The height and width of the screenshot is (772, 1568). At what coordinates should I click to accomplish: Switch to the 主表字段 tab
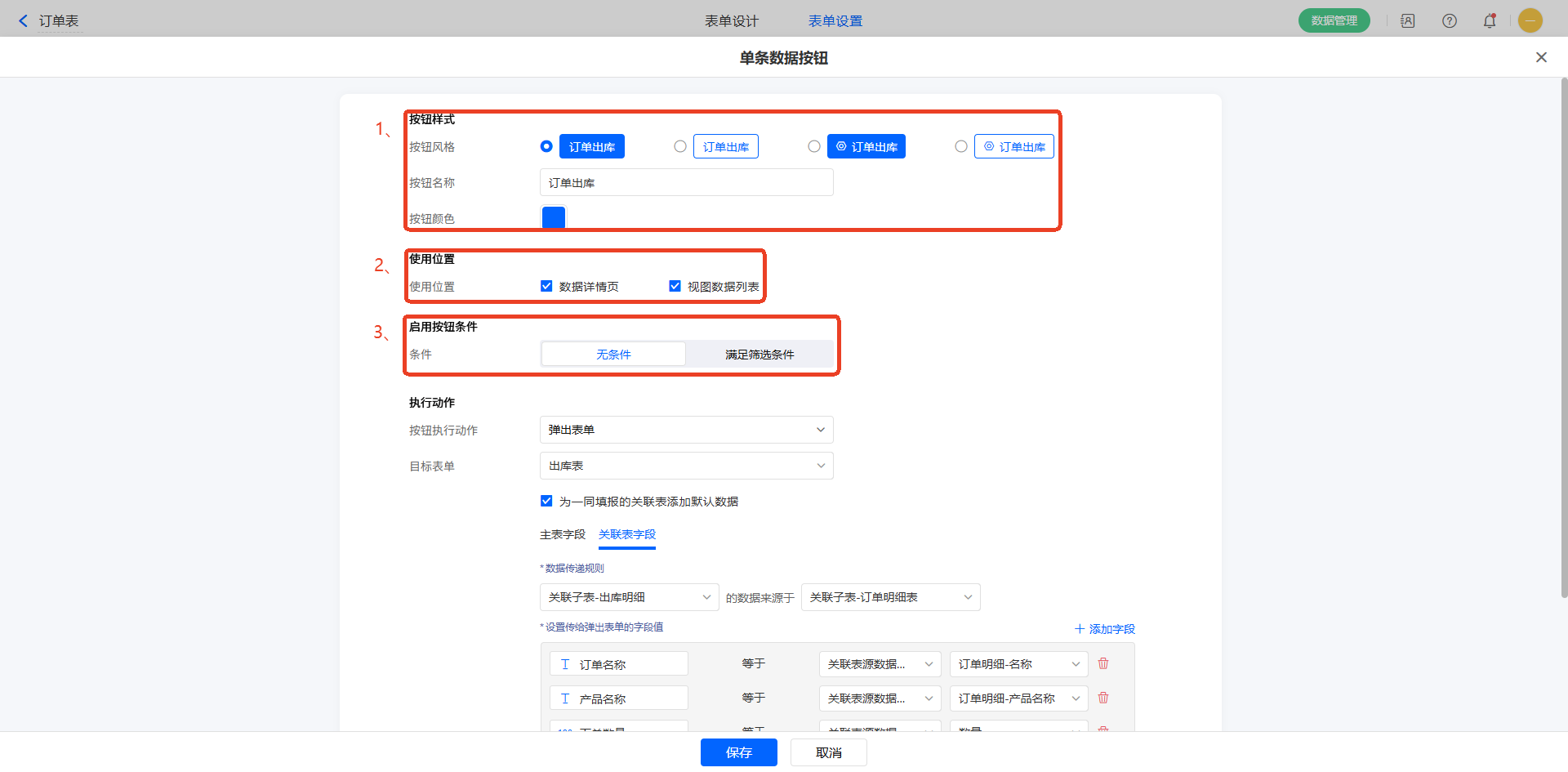[563, 534]
